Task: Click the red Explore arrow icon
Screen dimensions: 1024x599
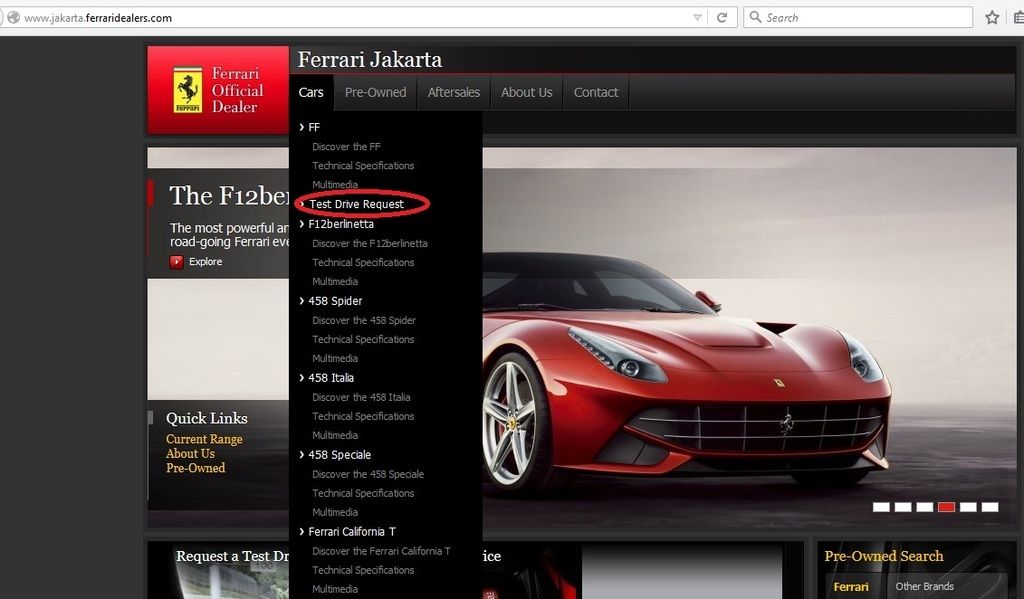Action: pos(176,262)
